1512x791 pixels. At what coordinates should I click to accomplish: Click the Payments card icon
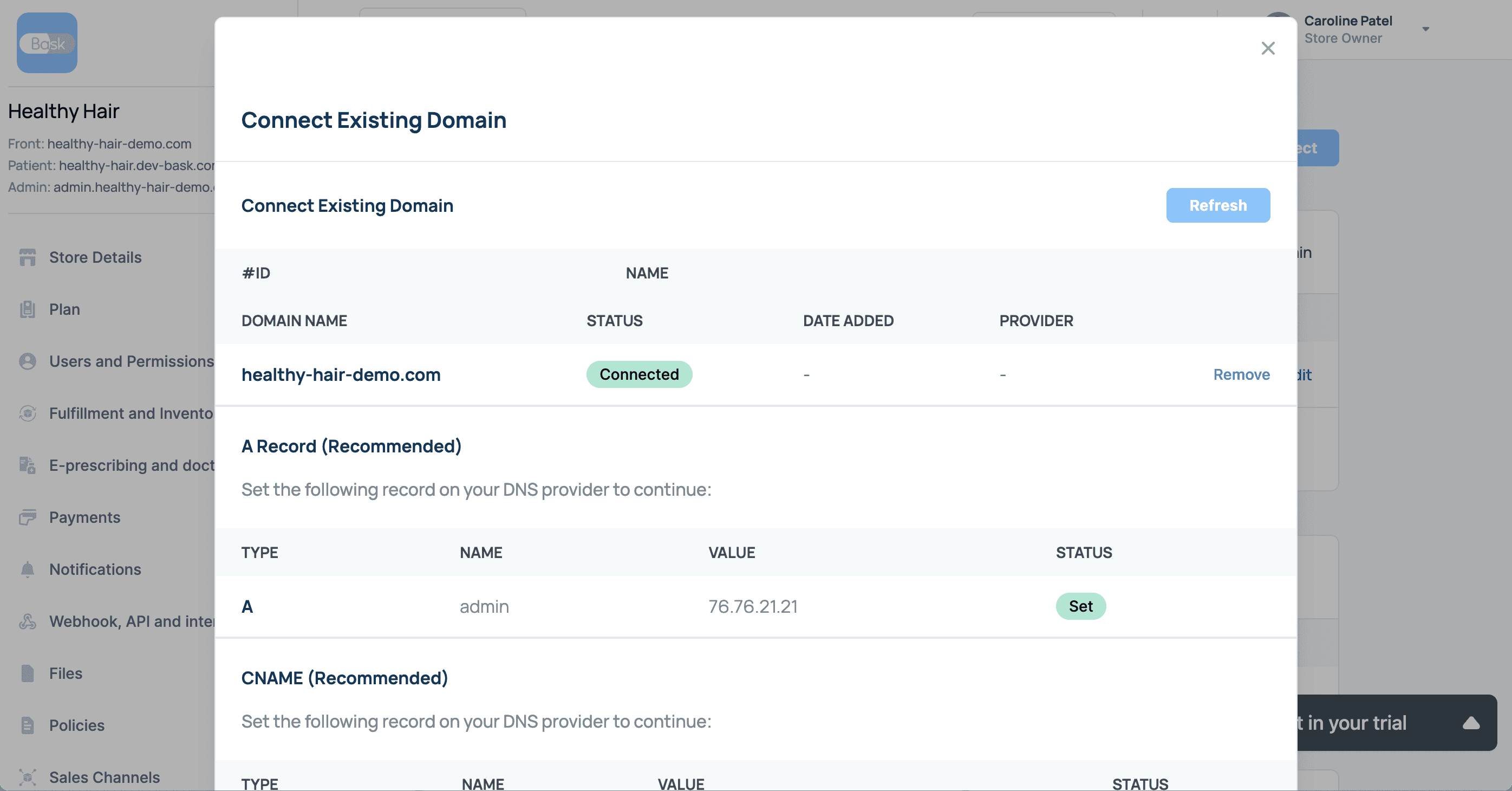[28, 517]
